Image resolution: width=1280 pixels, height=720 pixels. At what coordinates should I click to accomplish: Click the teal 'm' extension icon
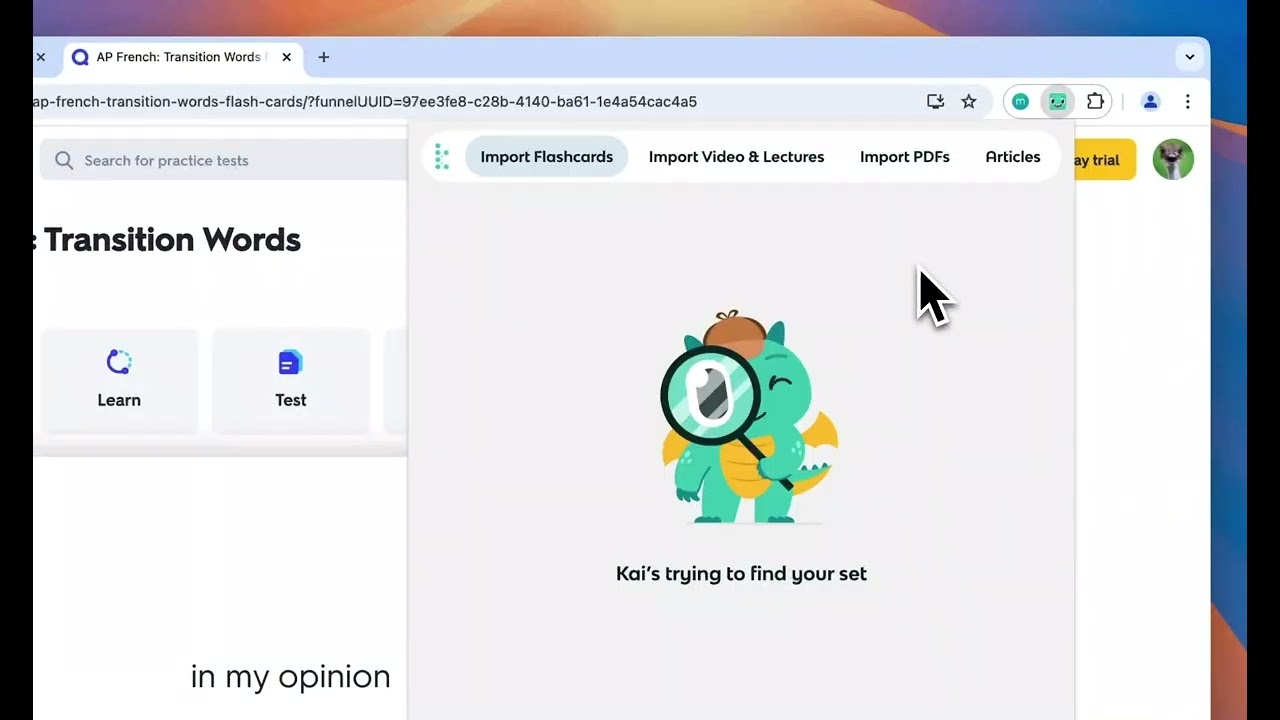(1020, 101)
